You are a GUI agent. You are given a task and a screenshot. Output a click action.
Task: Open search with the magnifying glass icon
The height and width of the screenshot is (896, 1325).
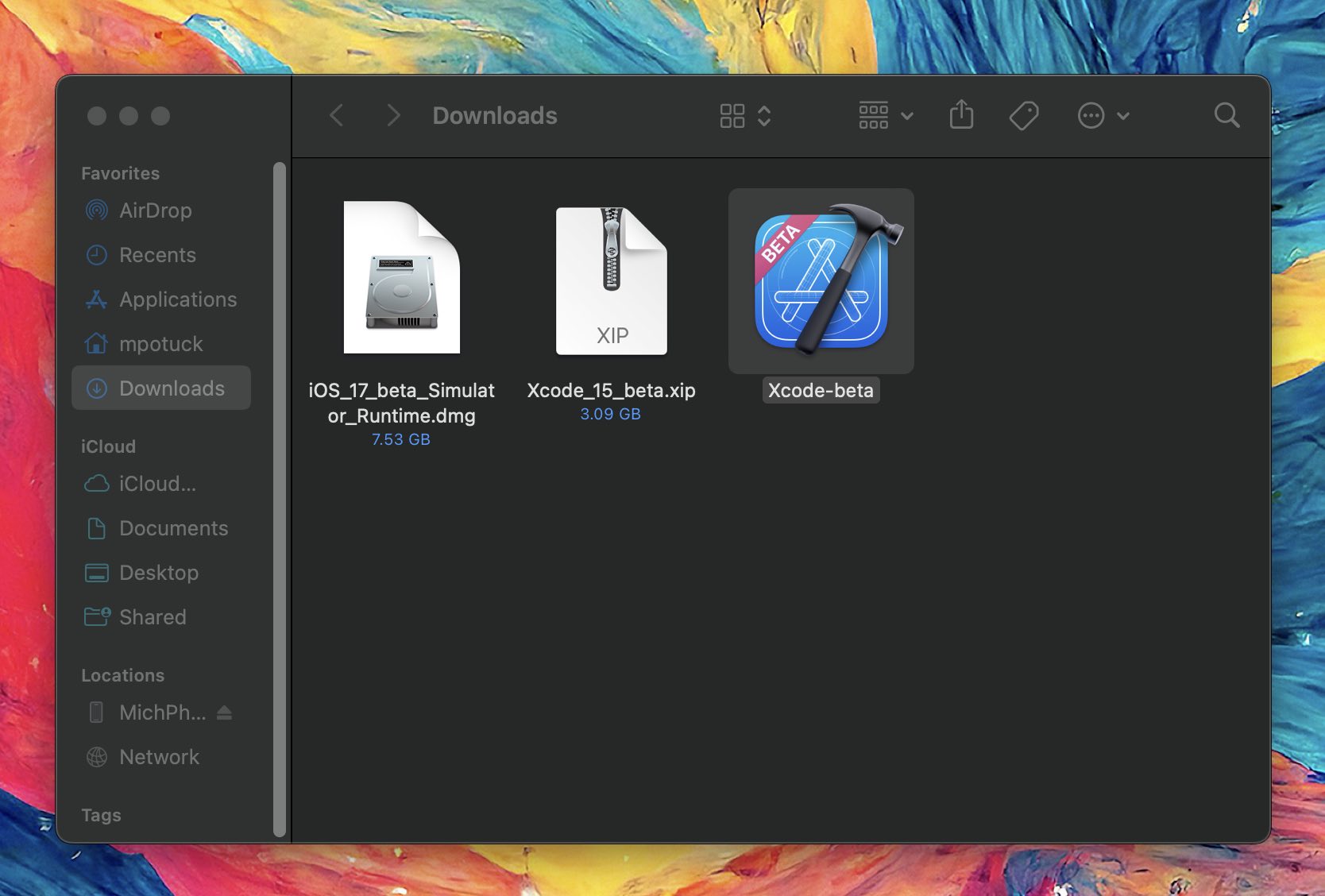pyautogui.click(x=1226, y=116)
